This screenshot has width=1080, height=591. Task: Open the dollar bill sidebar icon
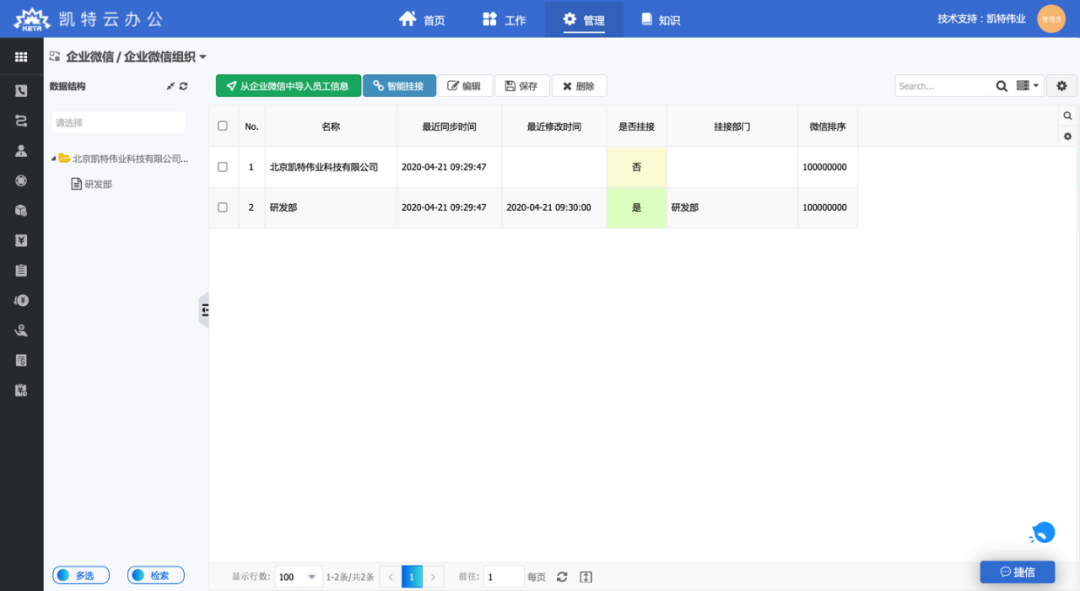click(x=21, y=360)
